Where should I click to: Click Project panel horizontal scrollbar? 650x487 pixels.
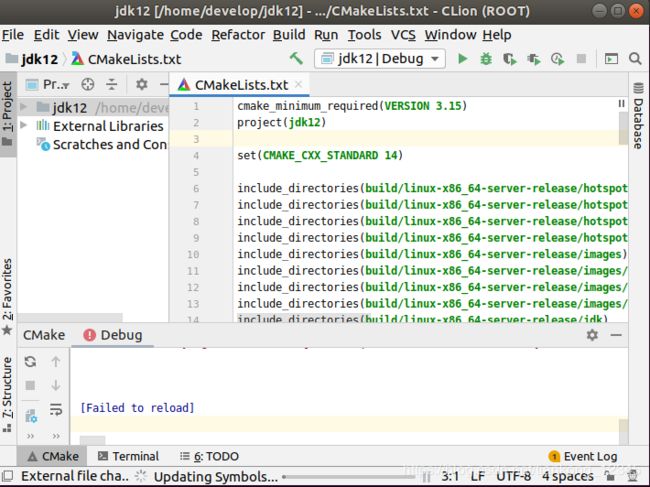tap(70, 317)
